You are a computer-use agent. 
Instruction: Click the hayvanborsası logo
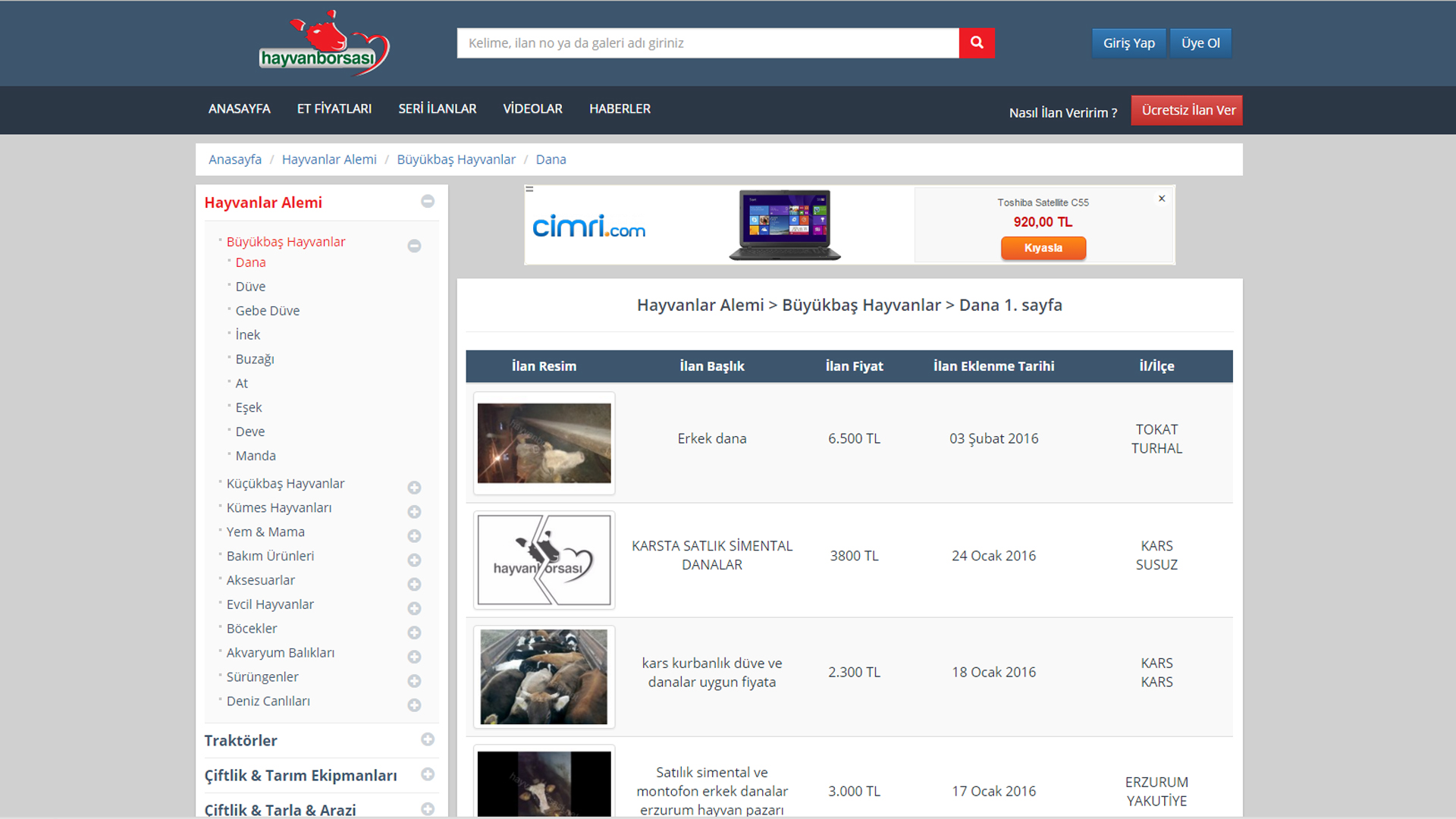point(324,45)
